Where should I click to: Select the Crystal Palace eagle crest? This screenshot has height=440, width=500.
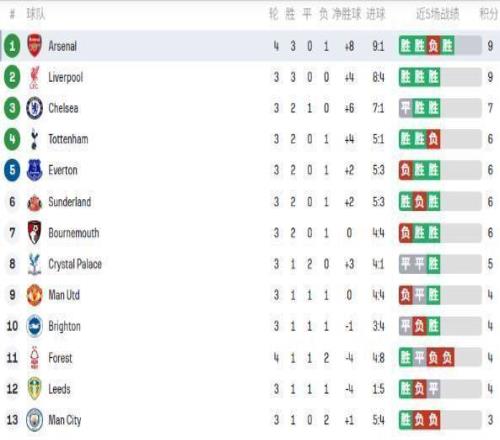point(34,264)
